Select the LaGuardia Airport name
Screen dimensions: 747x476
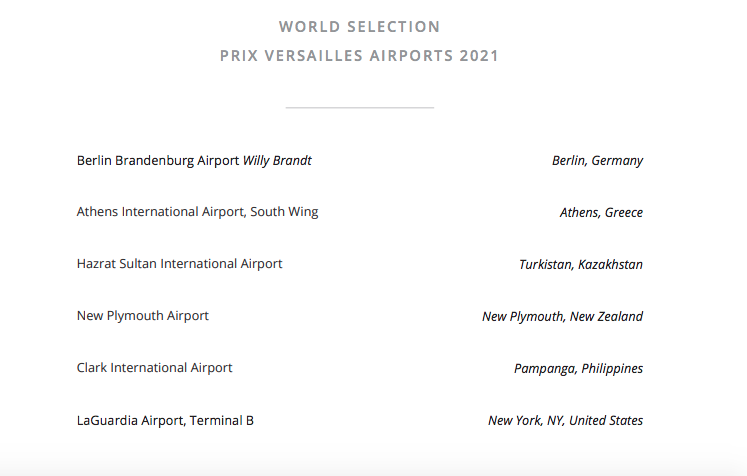(129, 420)
